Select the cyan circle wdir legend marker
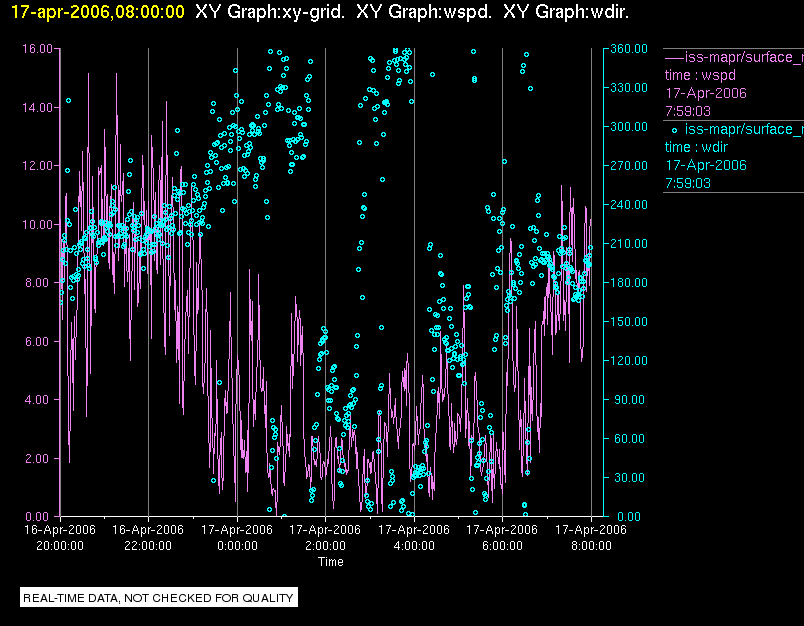 [674, 130]
